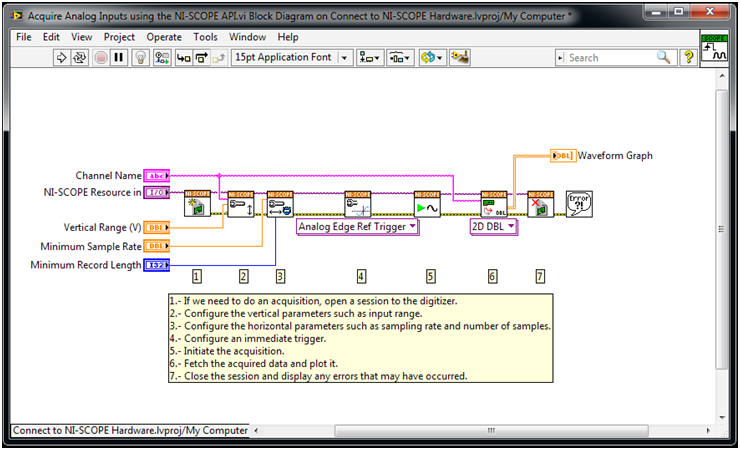Click the niScope Close session node
This screenshot has height=450, width=740.
click(x=540, y=204)
